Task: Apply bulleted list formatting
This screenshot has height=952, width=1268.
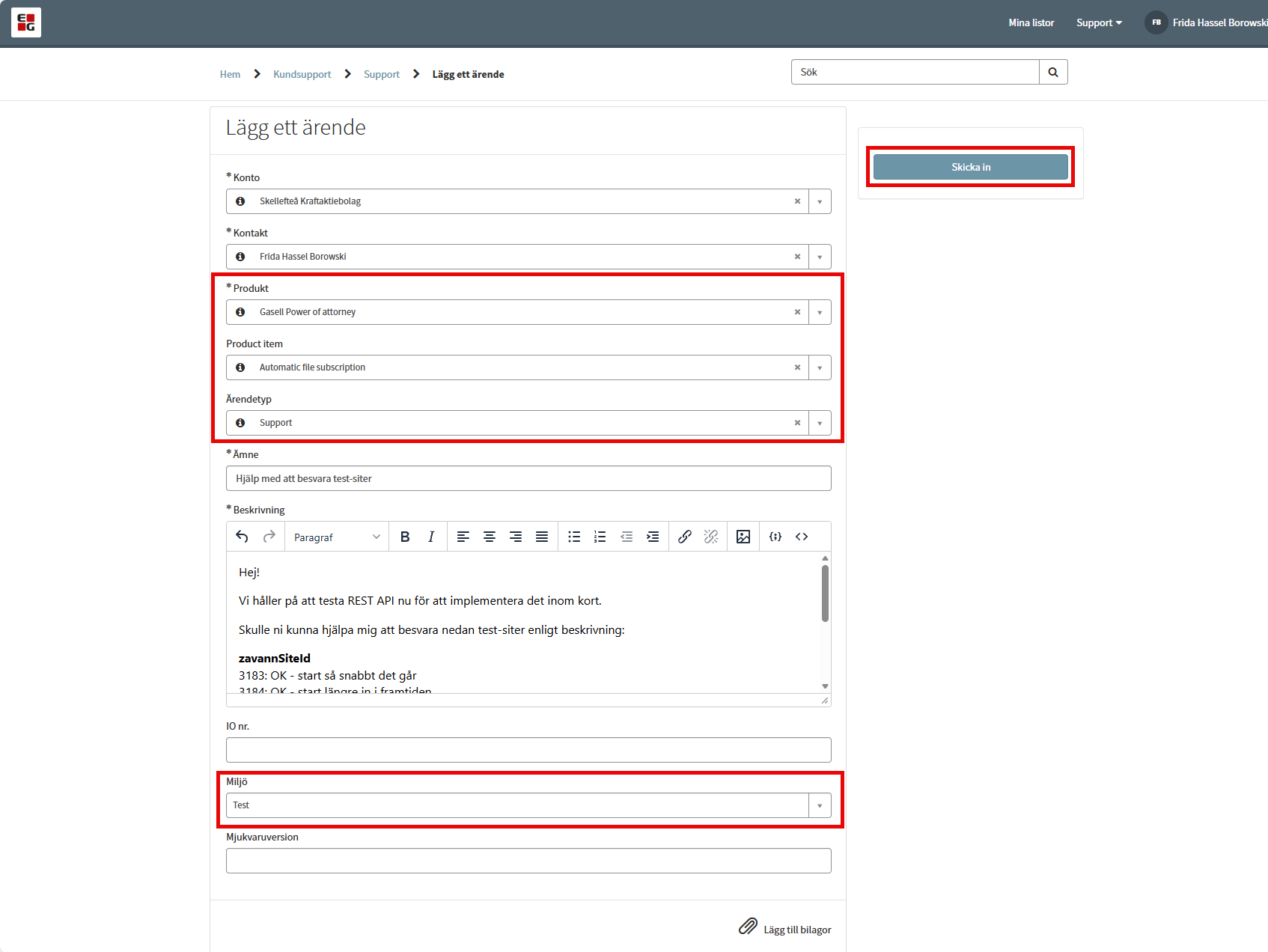Action: [574, 537]
